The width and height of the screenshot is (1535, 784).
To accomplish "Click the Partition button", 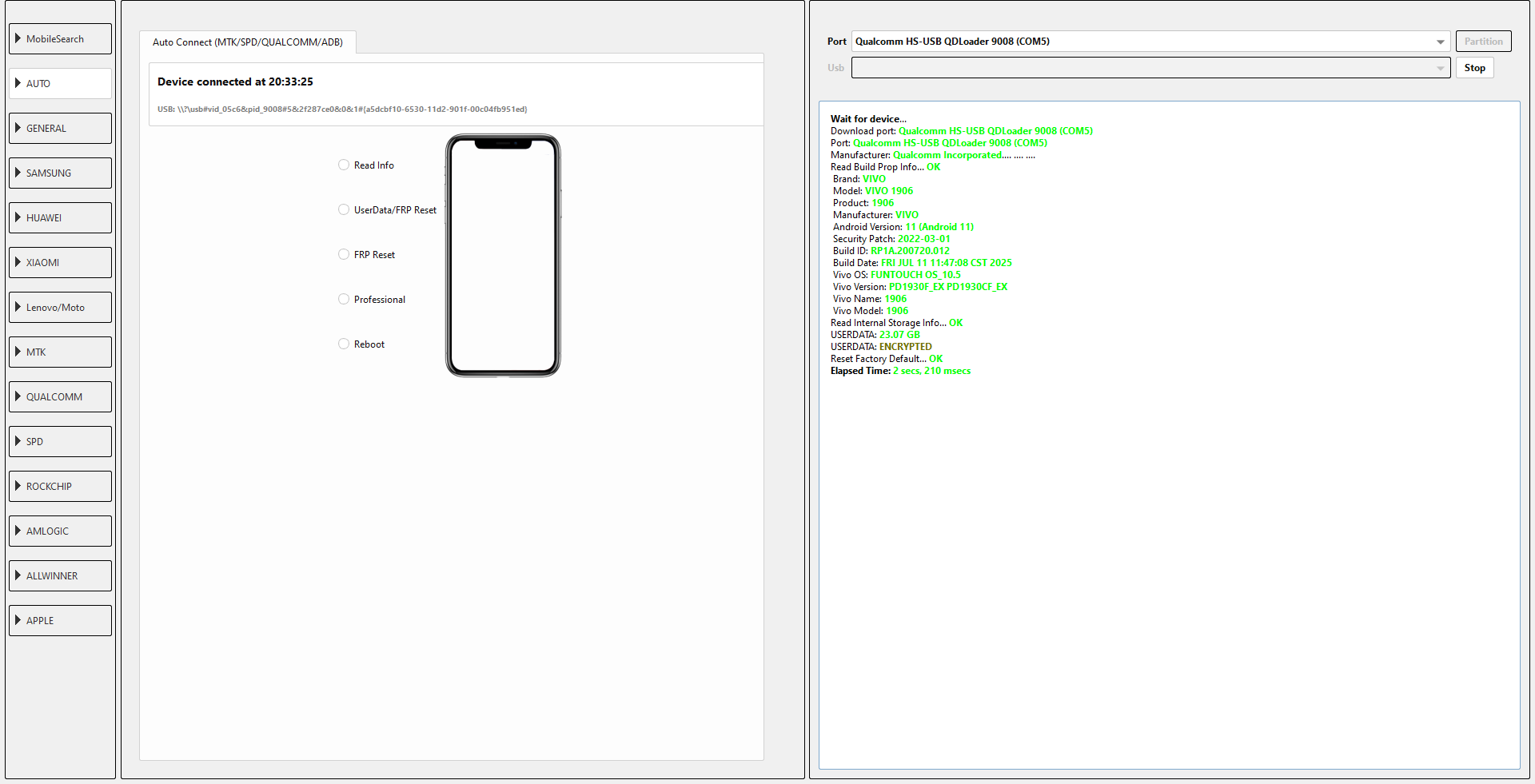I will [x=1483, y=42].
